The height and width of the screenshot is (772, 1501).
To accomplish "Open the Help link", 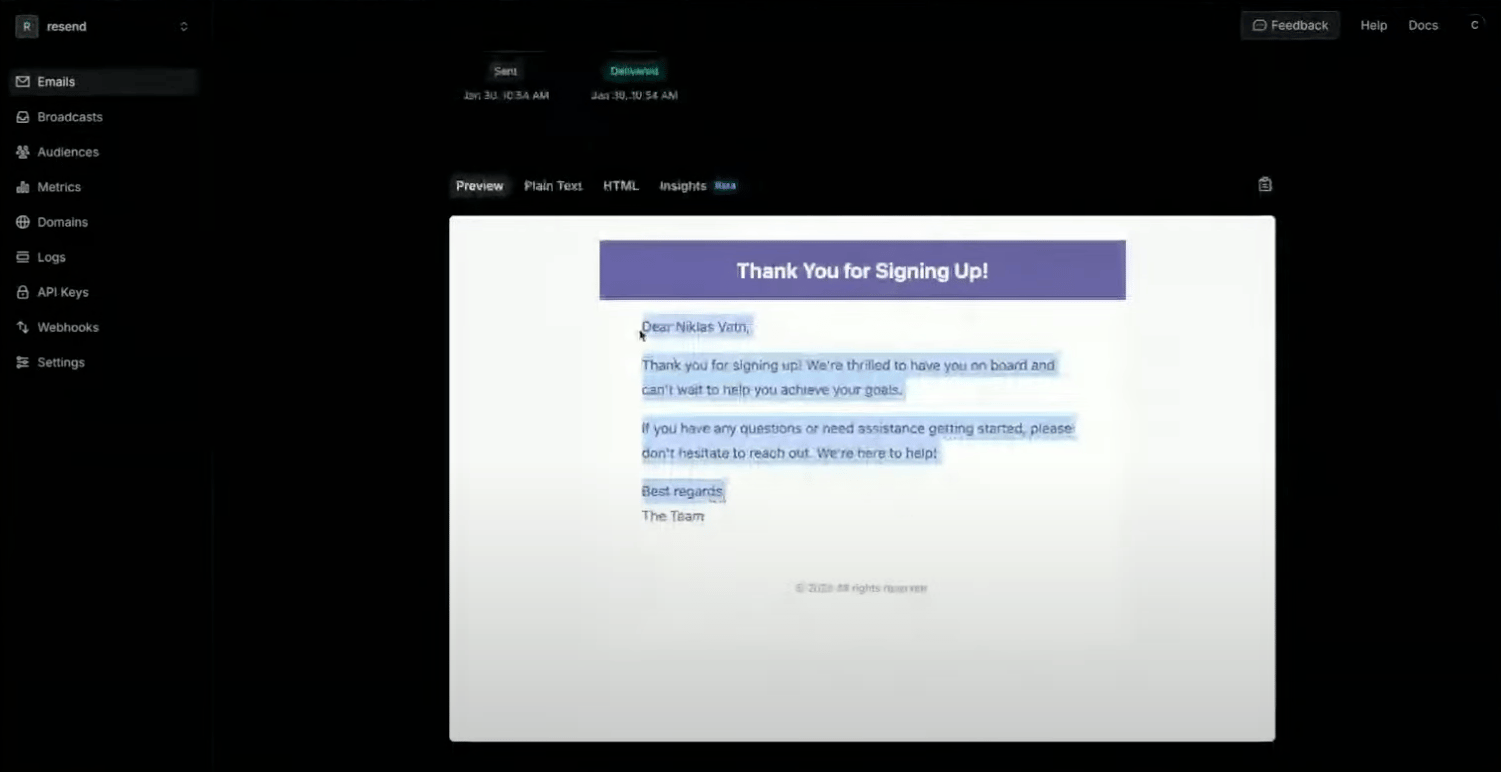I will (x=1374, y=26).
